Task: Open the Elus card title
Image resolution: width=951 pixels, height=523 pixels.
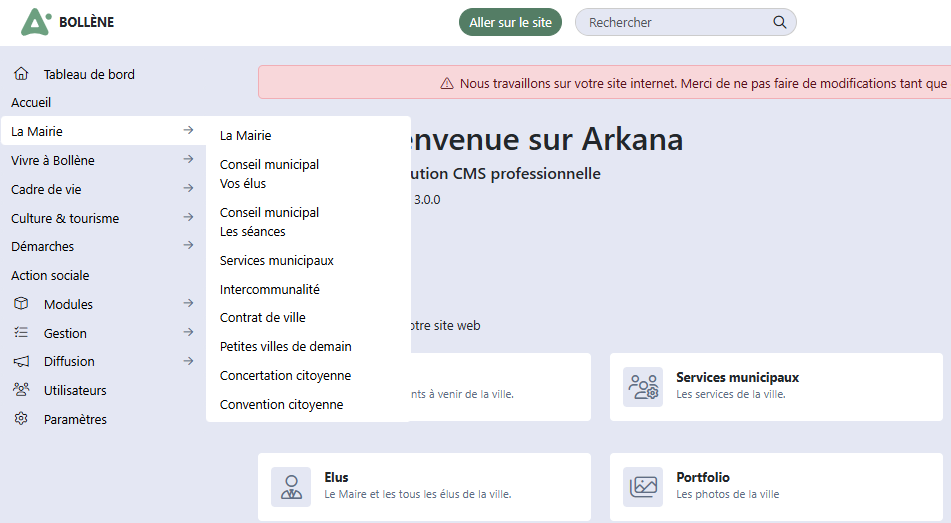Action: [x=336, y=477]
